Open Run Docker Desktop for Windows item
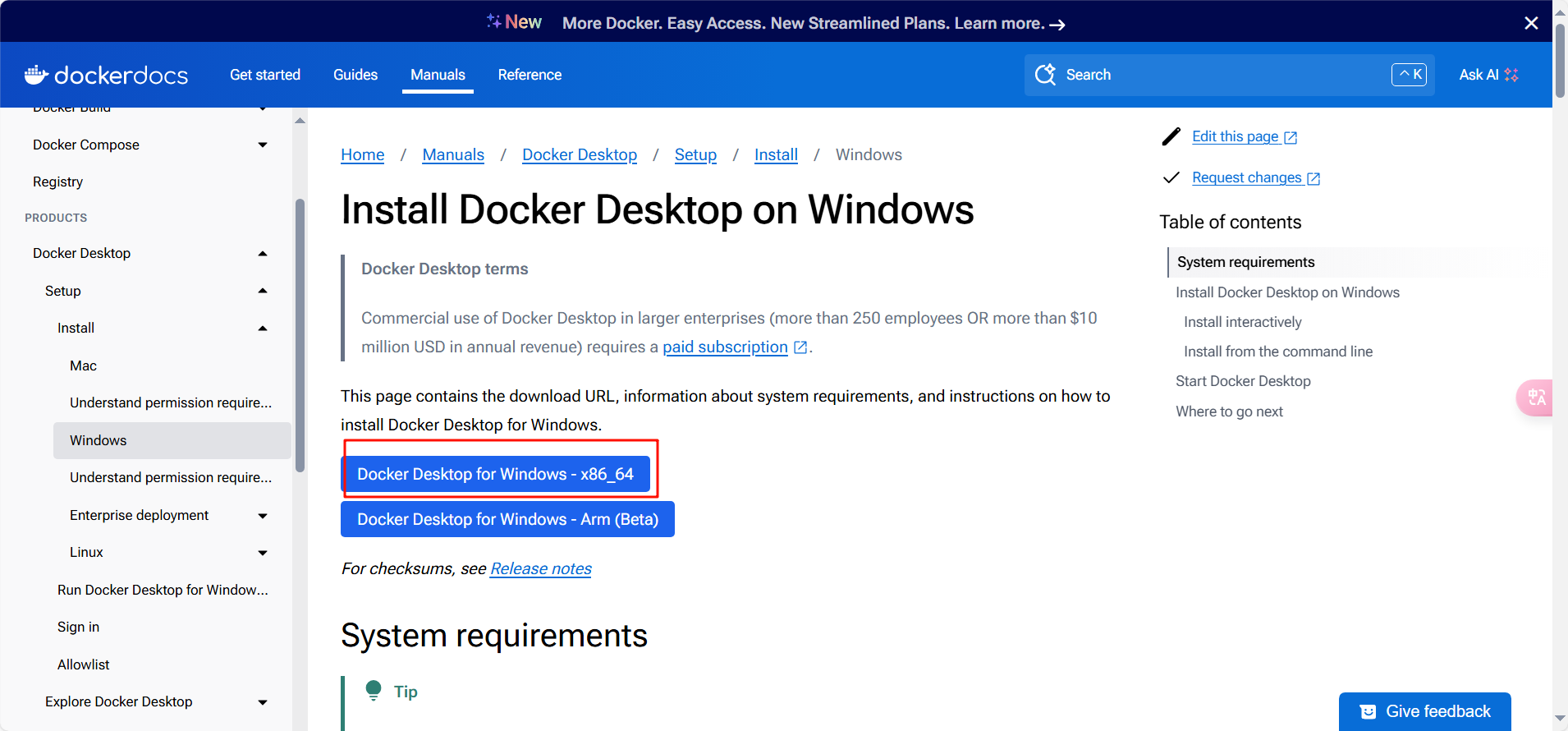1568x731 pixels. point(163,590)
